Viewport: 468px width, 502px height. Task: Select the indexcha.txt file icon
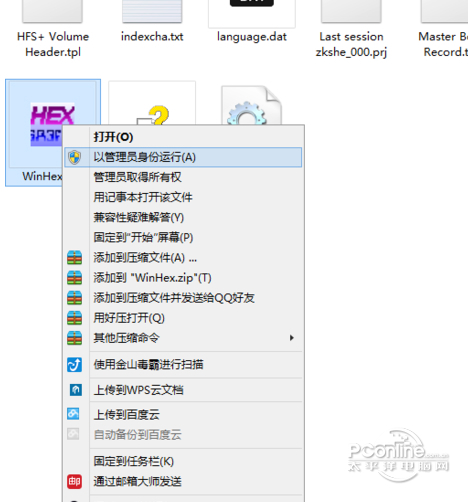pyautogui.click(x=152, y=11)
